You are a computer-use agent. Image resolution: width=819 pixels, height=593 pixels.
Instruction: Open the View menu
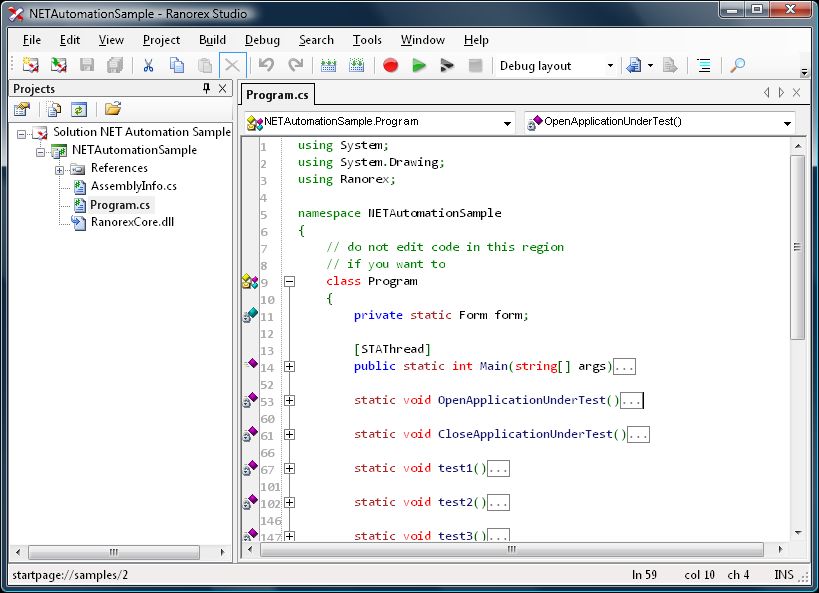tap(111, 40)
